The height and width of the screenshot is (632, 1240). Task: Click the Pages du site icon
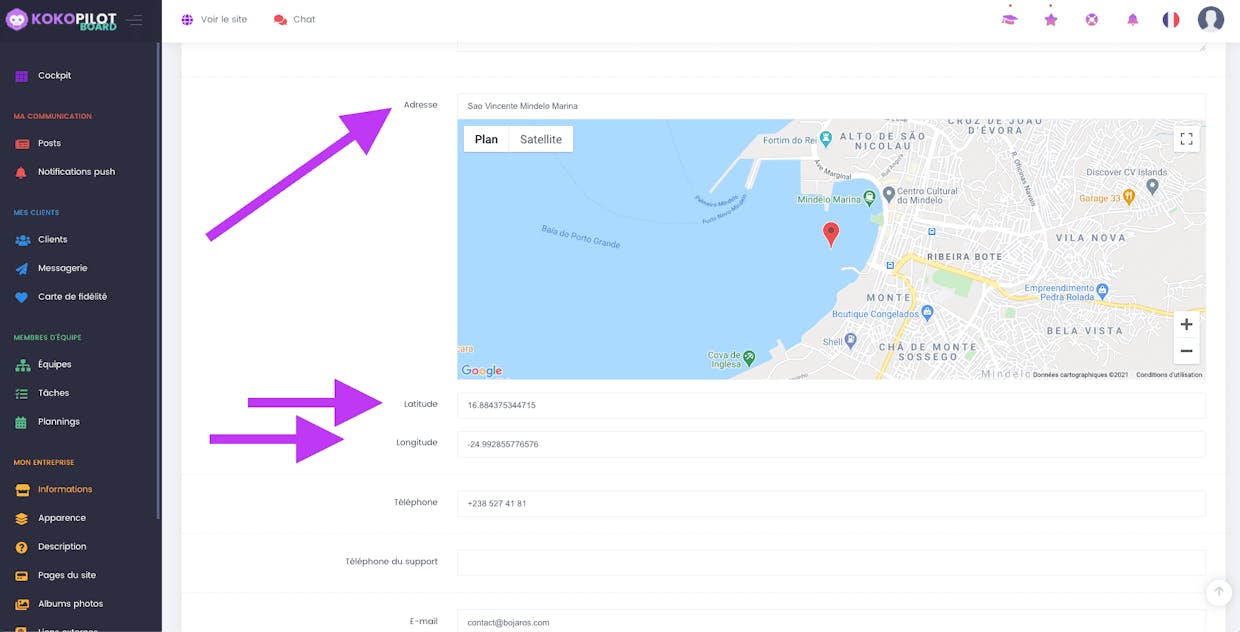(22, 576)
